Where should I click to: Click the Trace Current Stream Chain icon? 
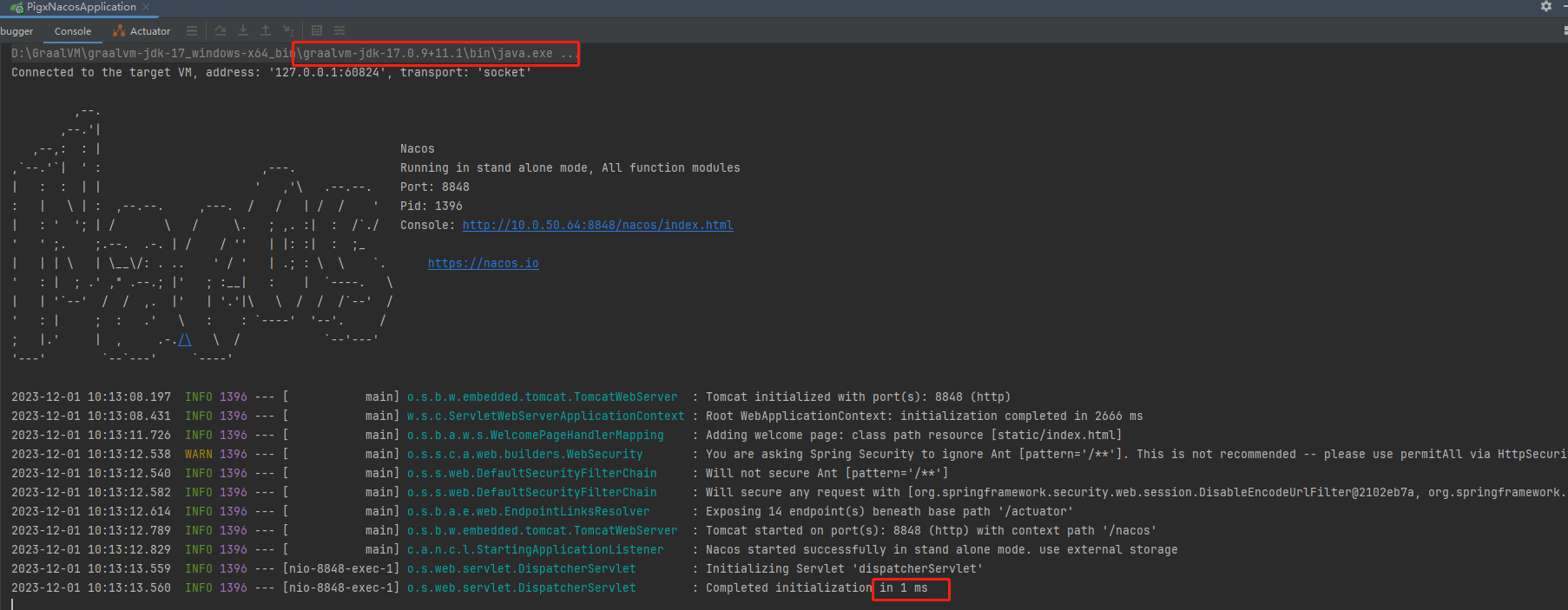339,31
